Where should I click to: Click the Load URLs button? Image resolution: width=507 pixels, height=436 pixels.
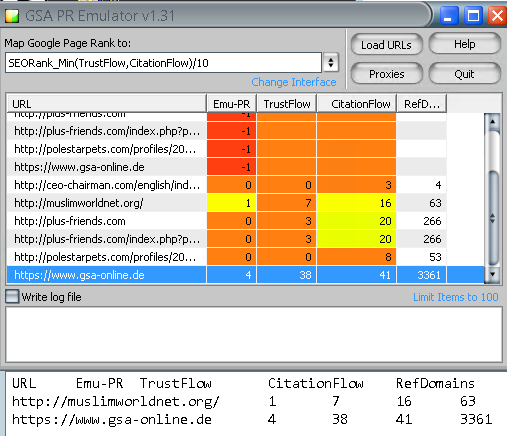(387, 45)
